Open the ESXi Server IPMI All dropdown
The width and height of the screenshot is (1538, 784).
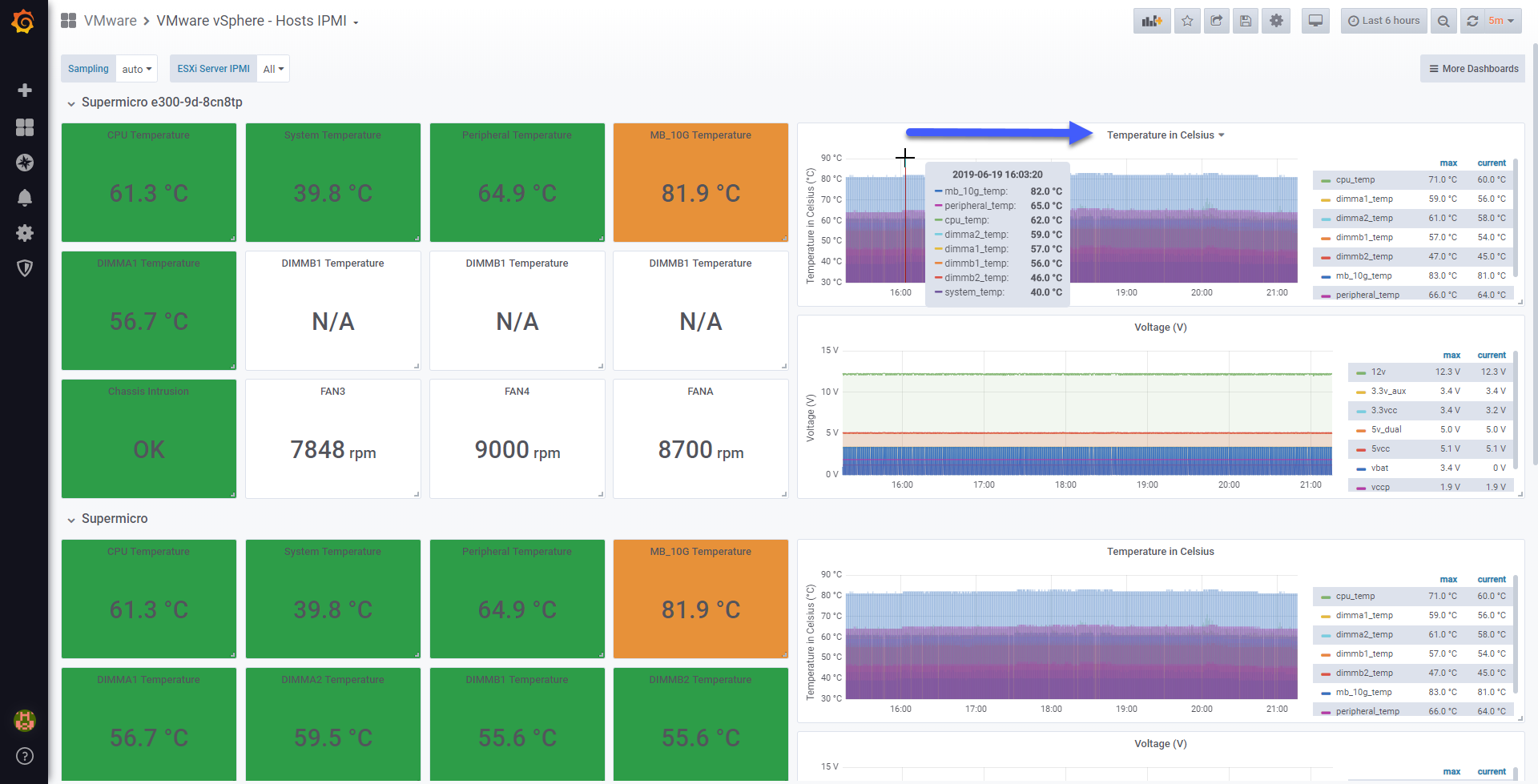click(273, 69)
